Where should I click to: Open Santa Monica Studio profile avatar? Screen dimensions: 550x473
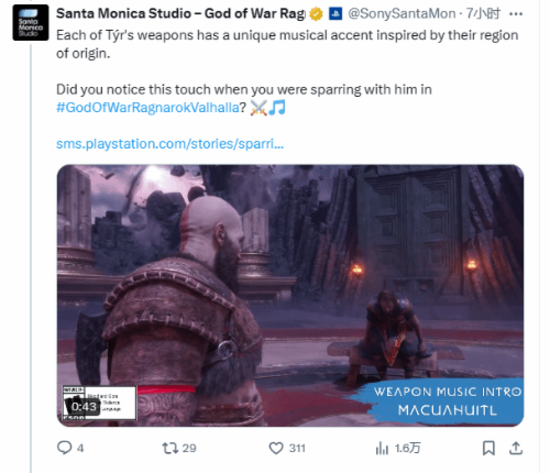pyautogui.click(x=31, y=23)
